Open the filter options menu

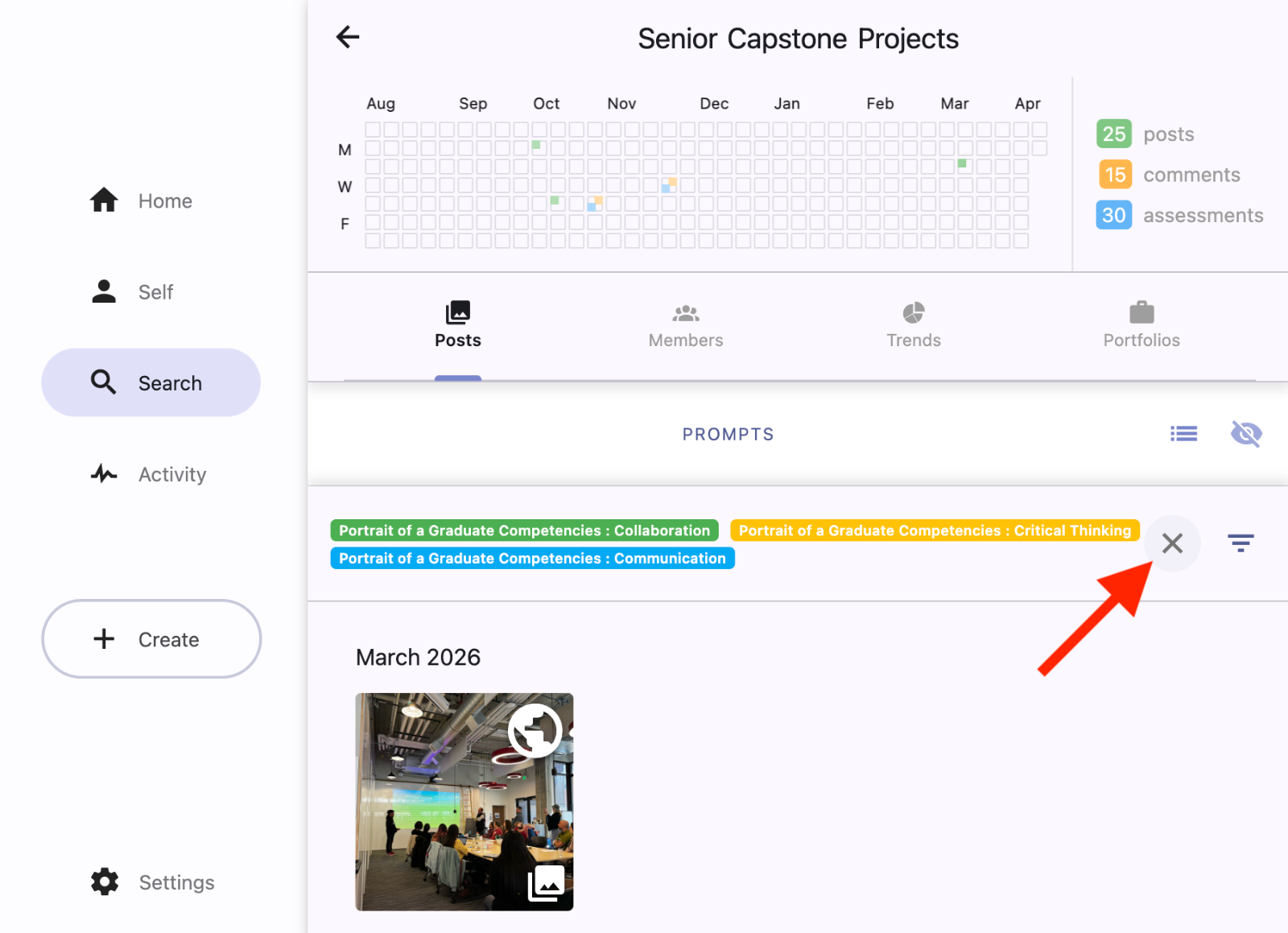point(1241,543)
